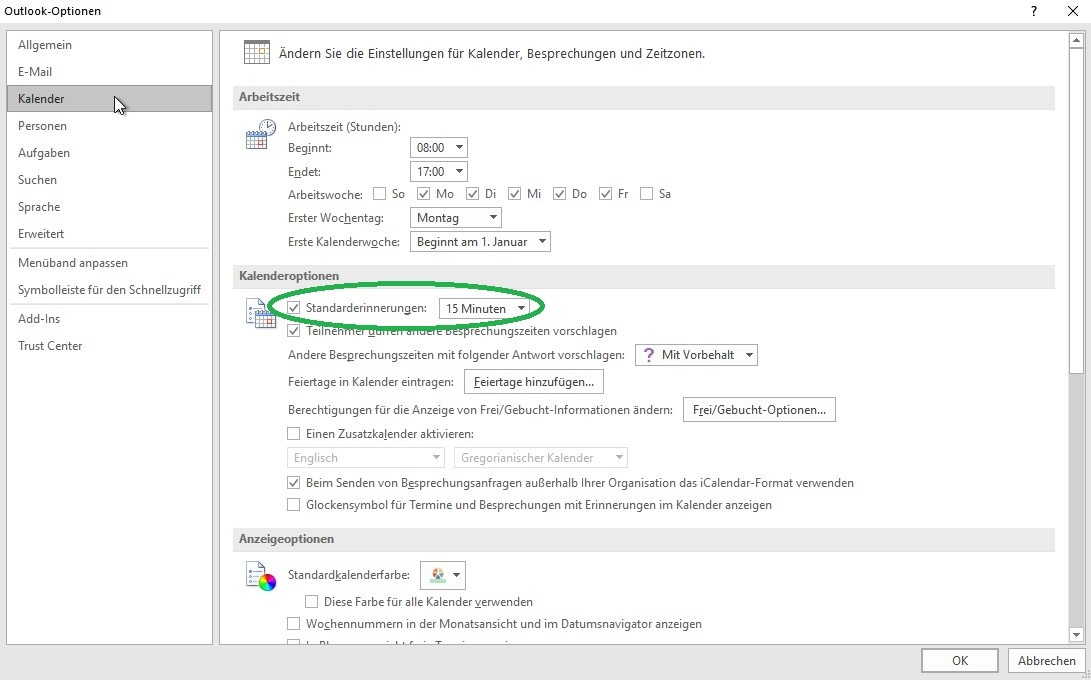Open the disabled Englisch language dropdown
This screenshot has height=680, width=1091.
366,458
